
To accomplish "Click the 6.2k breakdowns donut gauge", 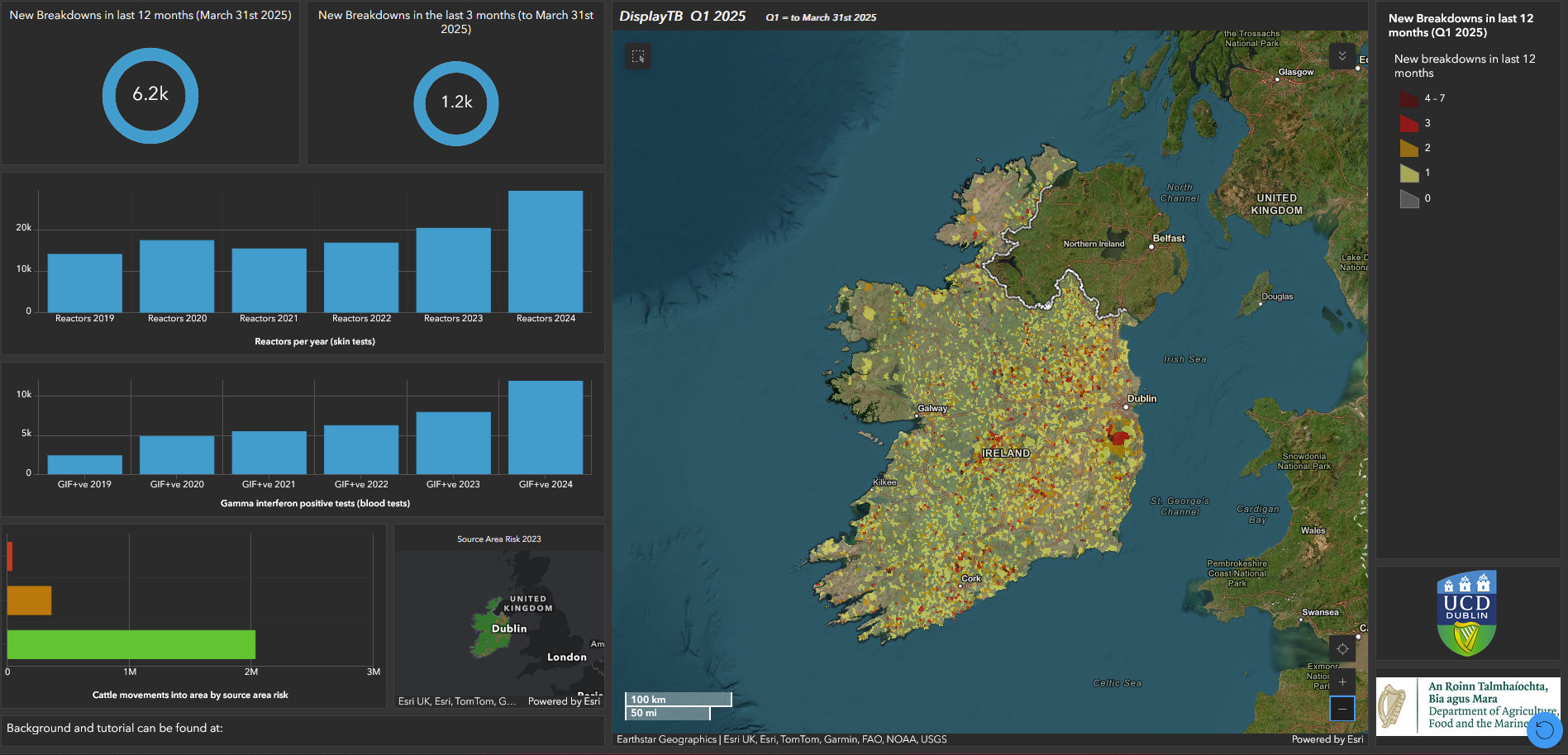I will click(150, 95).
